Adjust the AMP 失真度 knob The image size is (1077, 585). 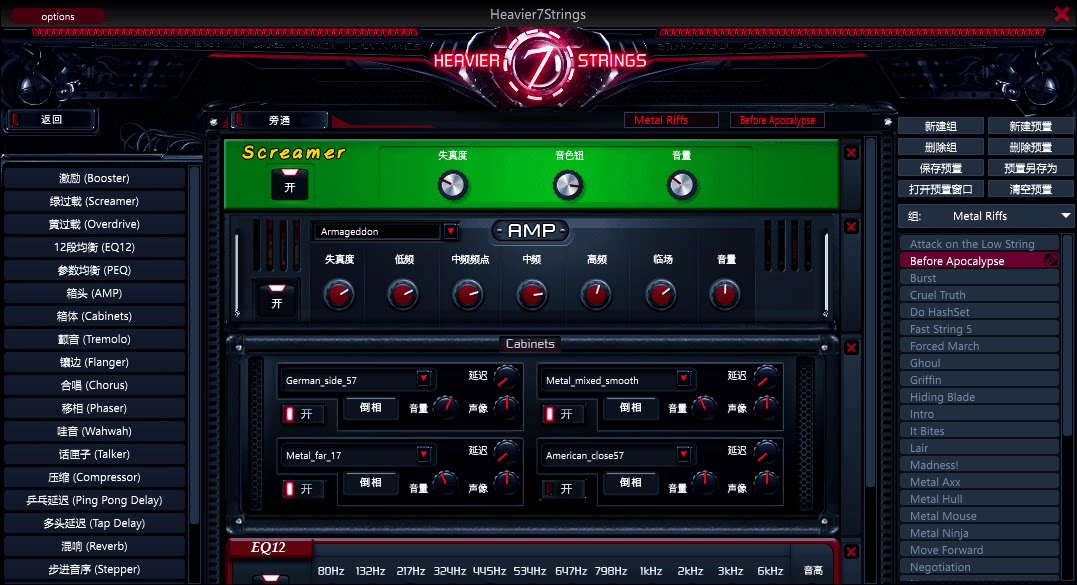[x=339, y=295]
